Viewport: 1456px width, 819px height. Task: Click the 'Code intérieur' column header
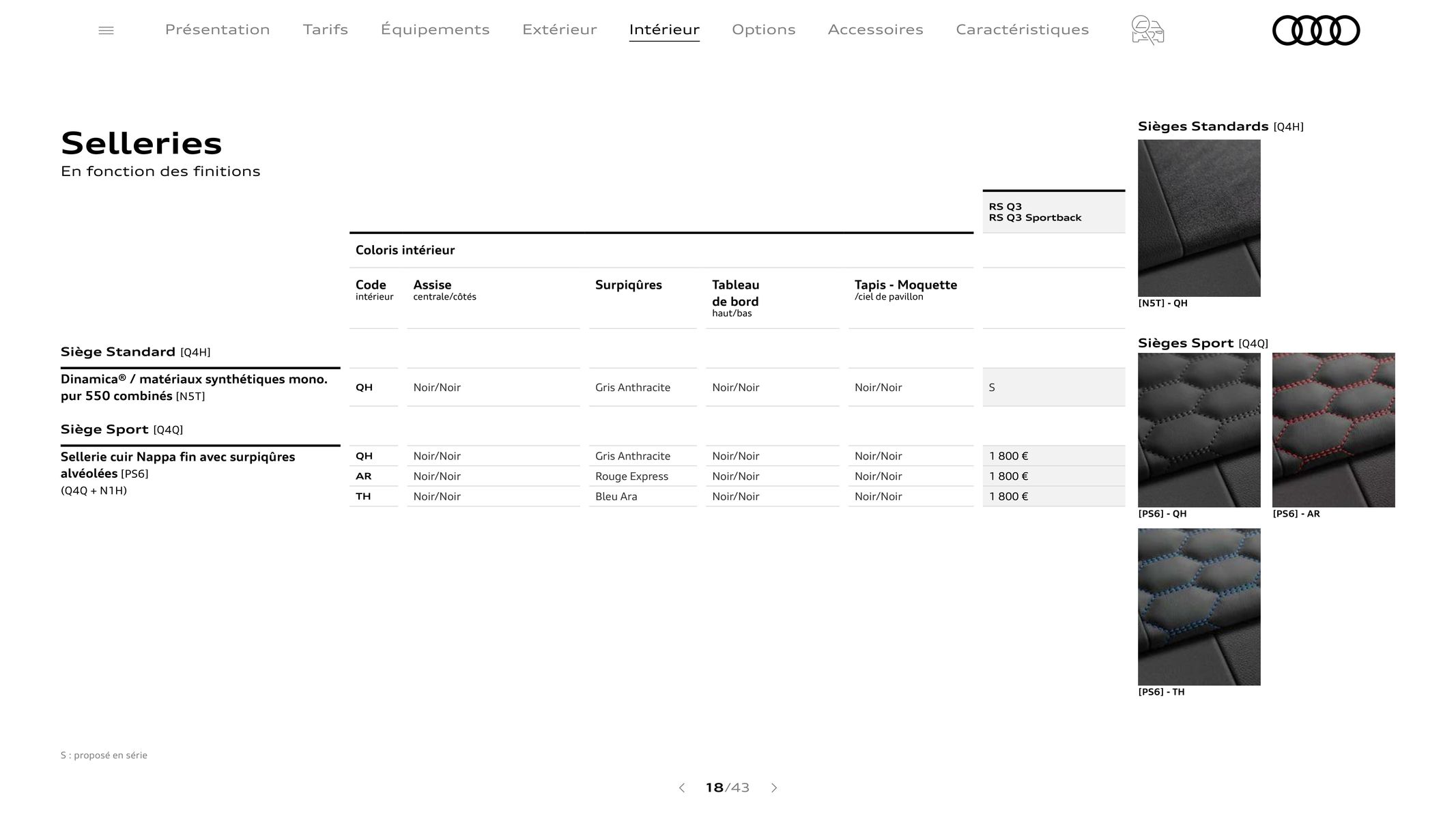(x=374, y=290)
